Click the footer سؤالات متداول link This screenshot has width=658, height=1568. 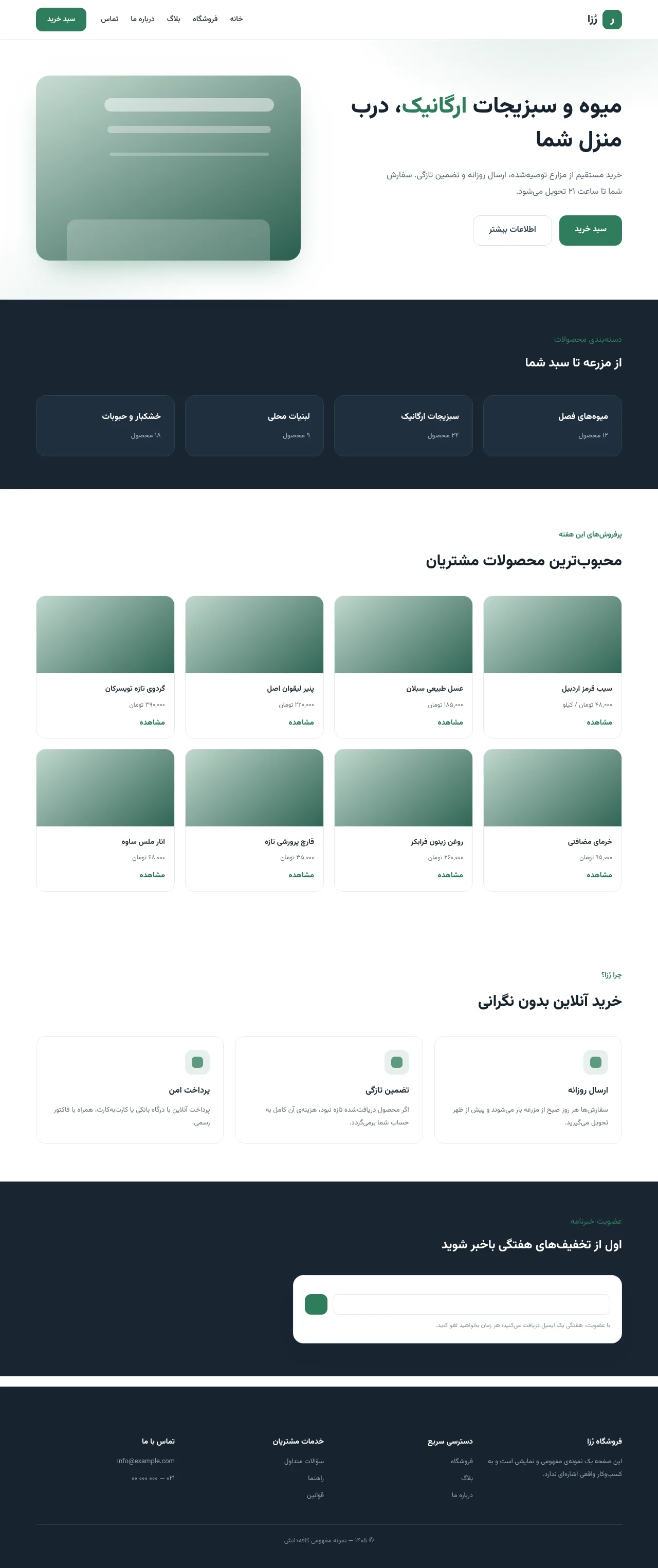click(x=304, y=1461)
